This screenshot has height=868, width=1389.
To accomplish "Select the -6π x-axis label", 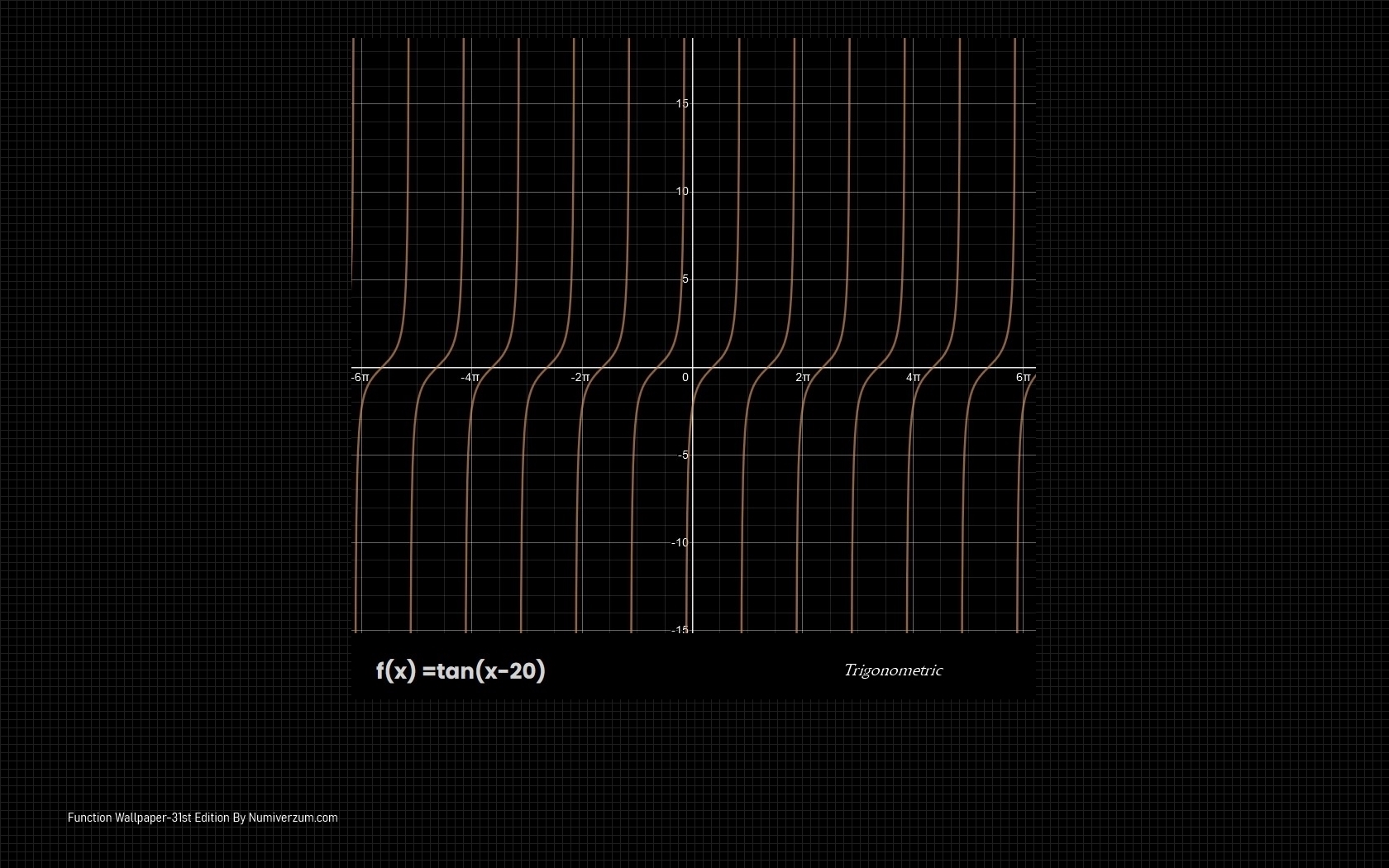I will point(360,378).
